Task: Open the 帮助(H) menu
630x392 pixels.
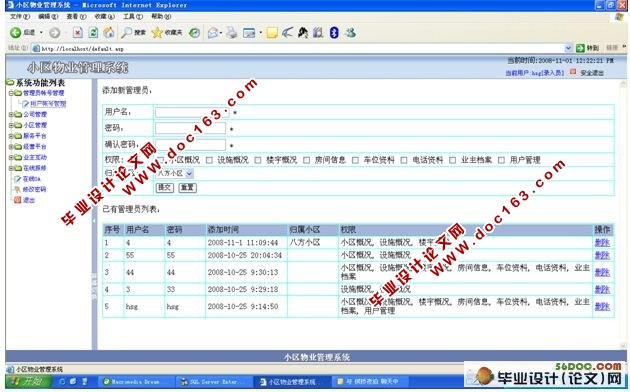Action: pos(161,16)
